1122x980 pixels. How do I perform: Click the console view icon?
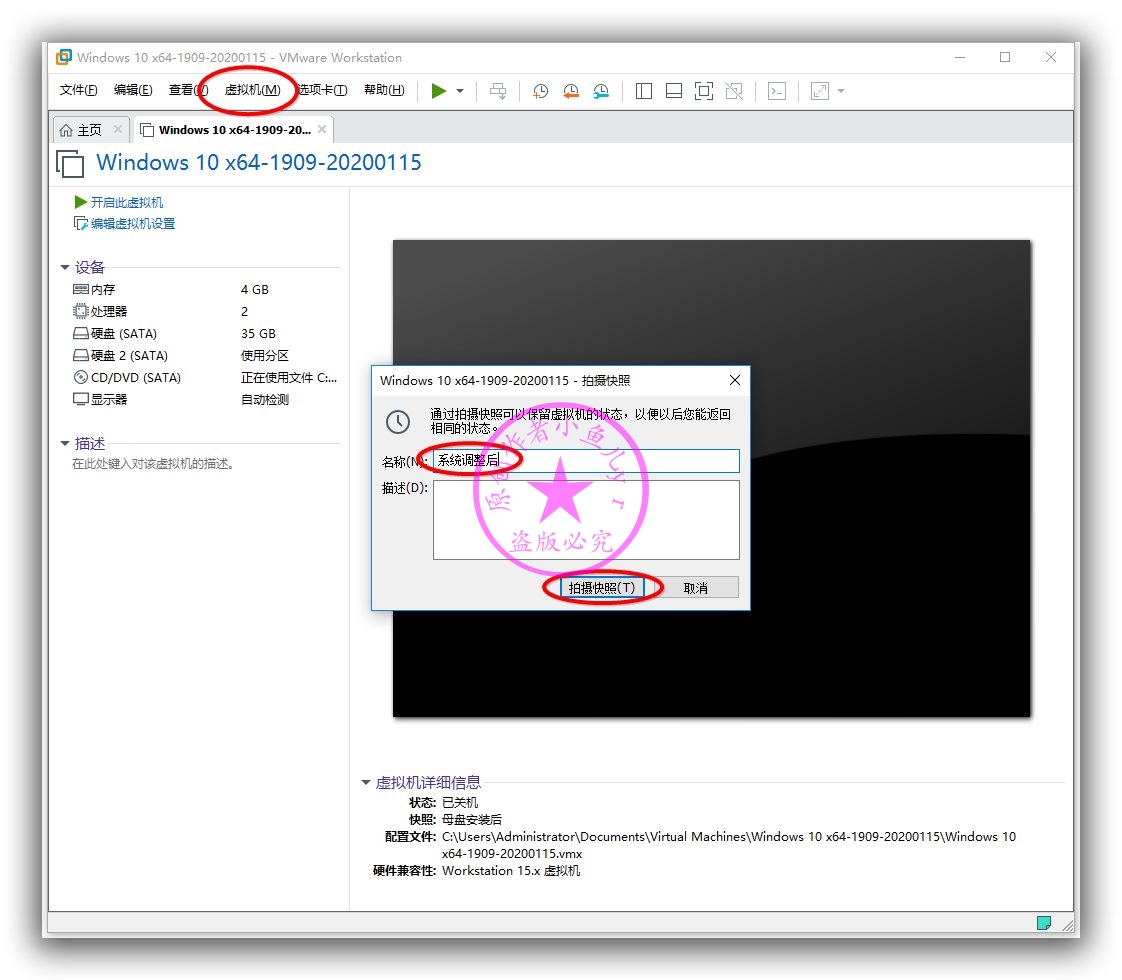776,91
